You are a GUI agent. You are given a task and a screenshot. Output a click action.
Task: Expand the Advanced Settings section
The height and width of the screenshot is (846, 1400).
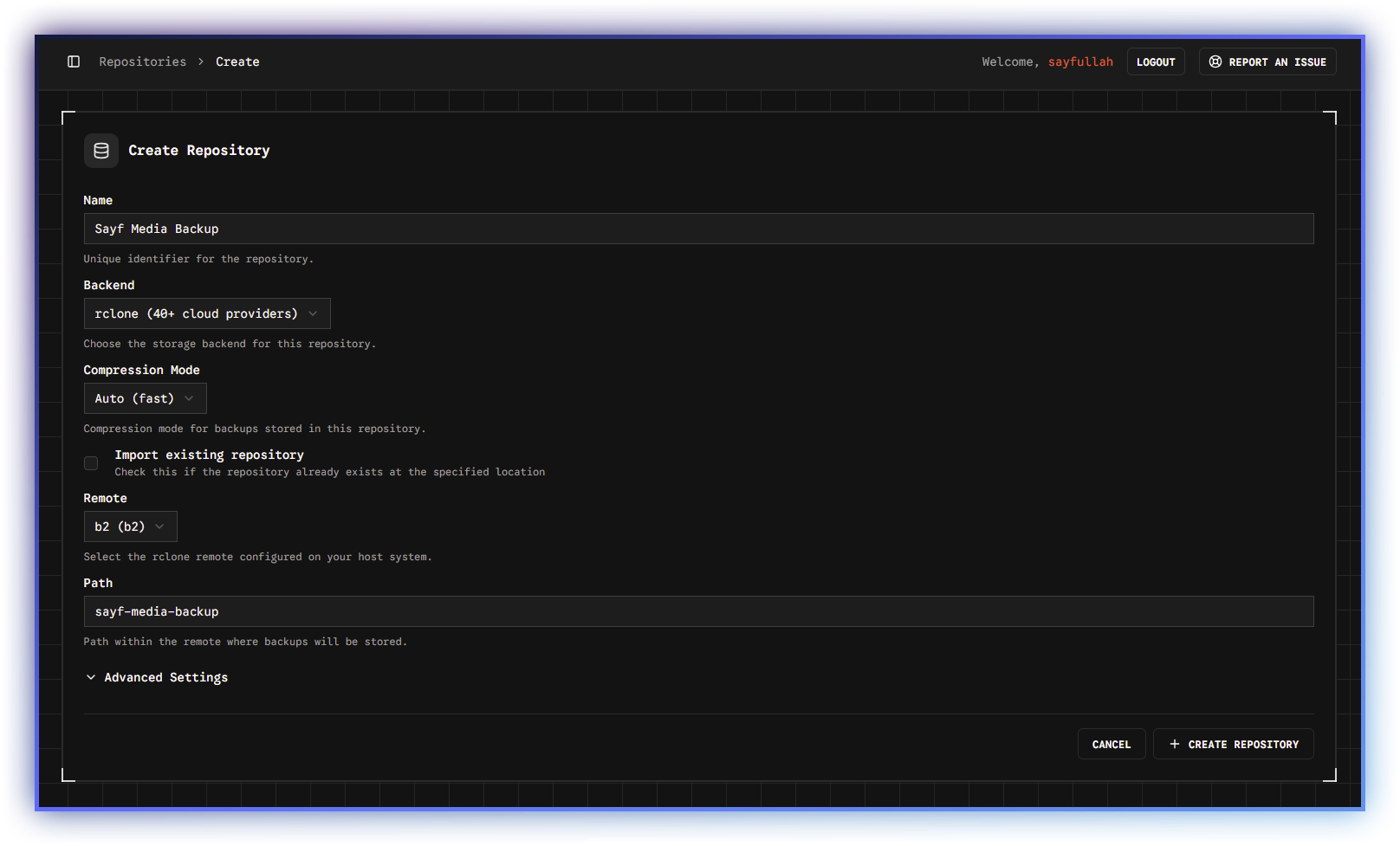point(165,677)
